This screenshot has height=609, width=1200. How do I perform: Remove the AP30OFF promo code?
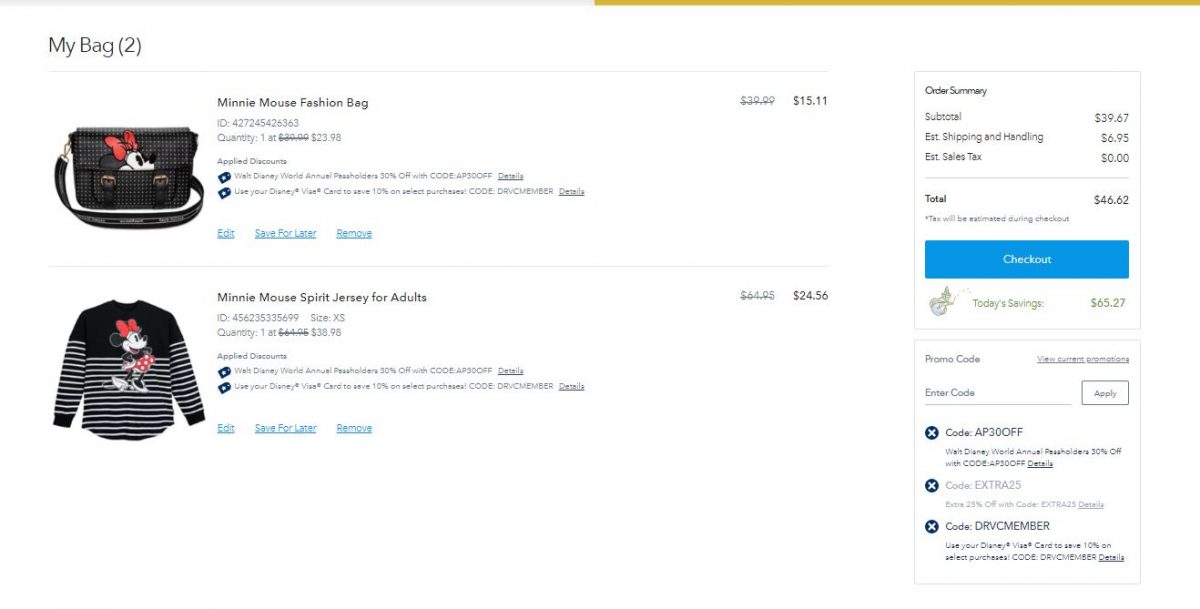click(931, 432)
